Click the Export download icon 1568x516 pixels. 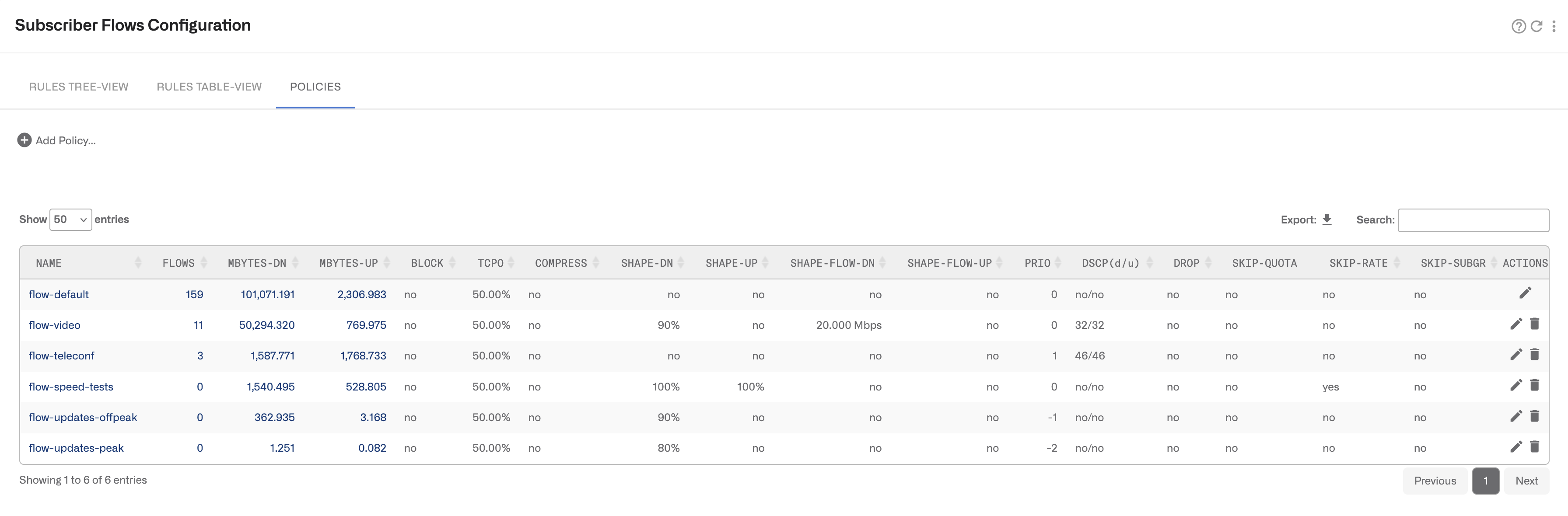[x=1327, y=220]
